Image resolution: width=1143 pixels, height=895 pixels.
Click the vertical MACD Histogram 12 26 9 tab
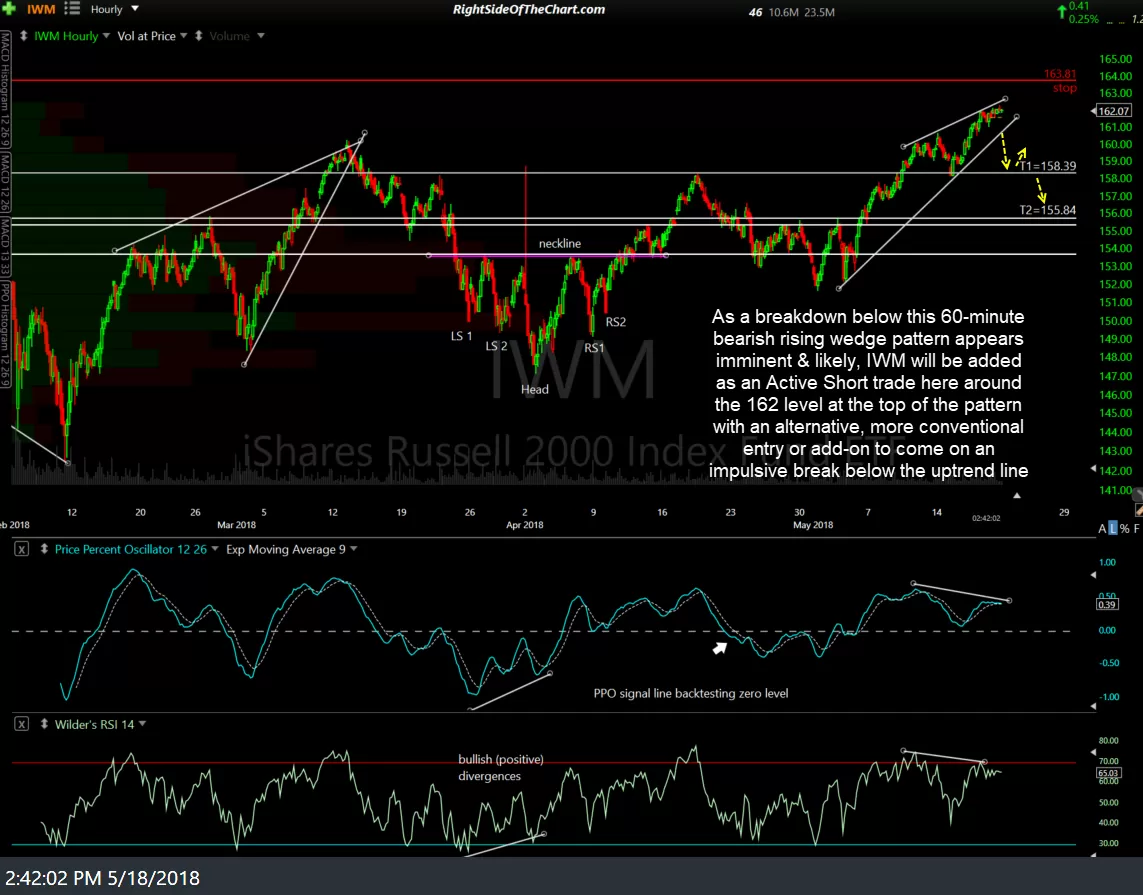pyautogui.click(x=5, y=89)
